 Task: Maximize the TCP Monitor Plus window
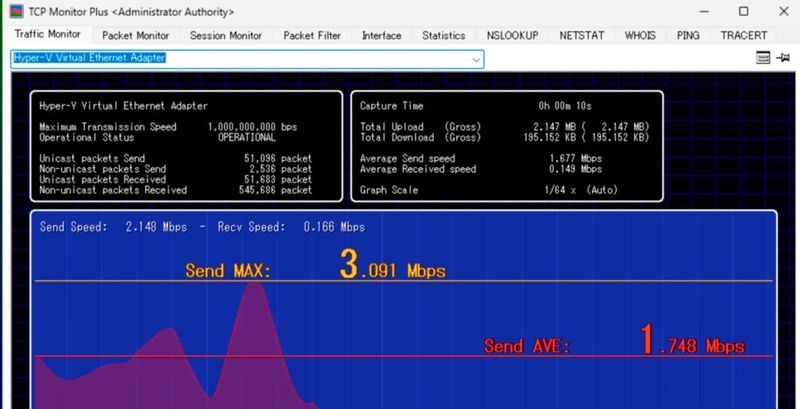[744, 11]
